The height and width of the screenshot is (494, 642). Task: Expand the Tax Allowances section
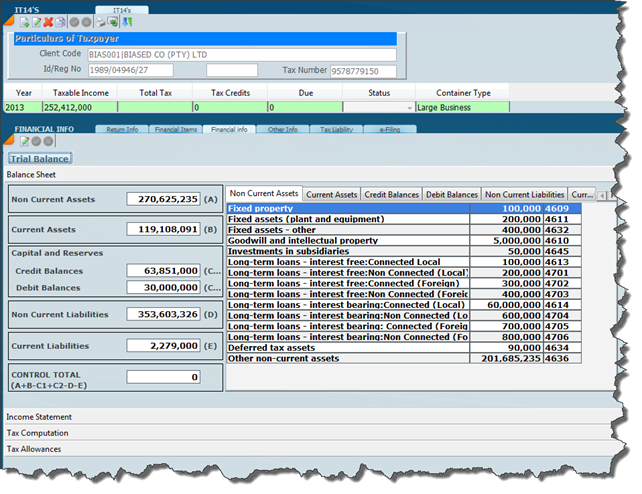(x=36, y=449)
